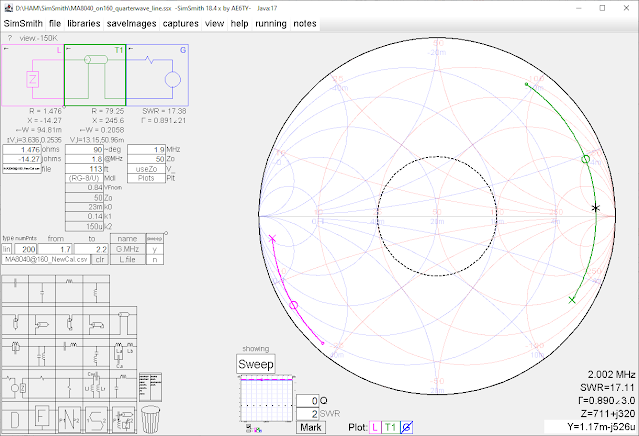Select the transformer Cw Lt Lr component
Viewport: 639px width, 436px height.
[x=96, y=385]
